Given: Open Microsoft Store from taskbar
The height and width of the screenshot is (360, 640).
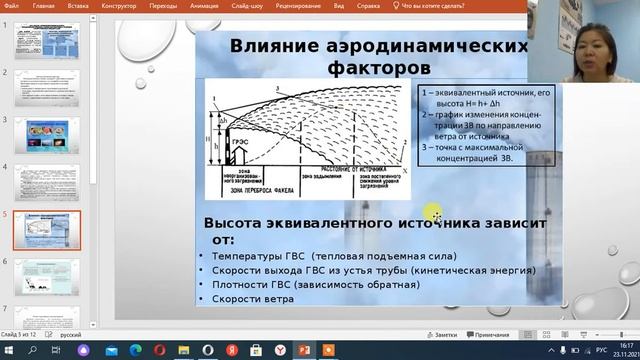Looking at the screenshot, I should (256, 350).
